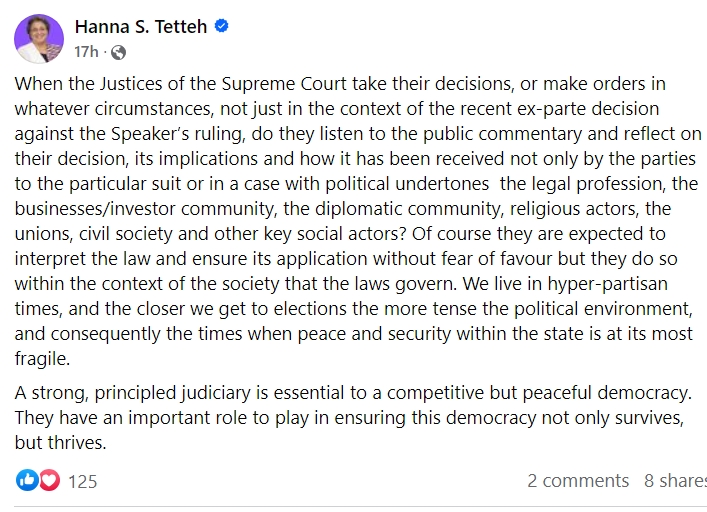707x512 pixels.
Task: Click the blue thumbs-up Like reaction icon
Action: pyautogui.click(x=27, y=481)
